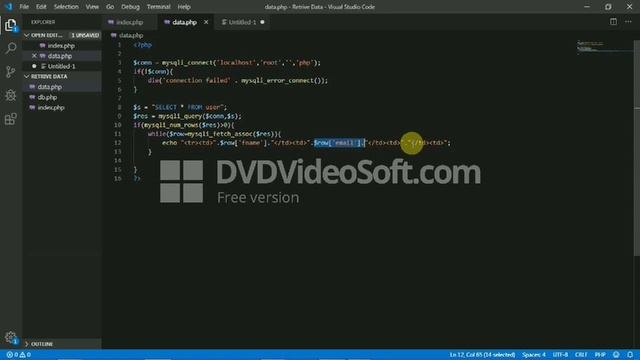640x360 pixels.
Task: Click the '1 Unsaved' badge
Action: (x=85, y=36)
